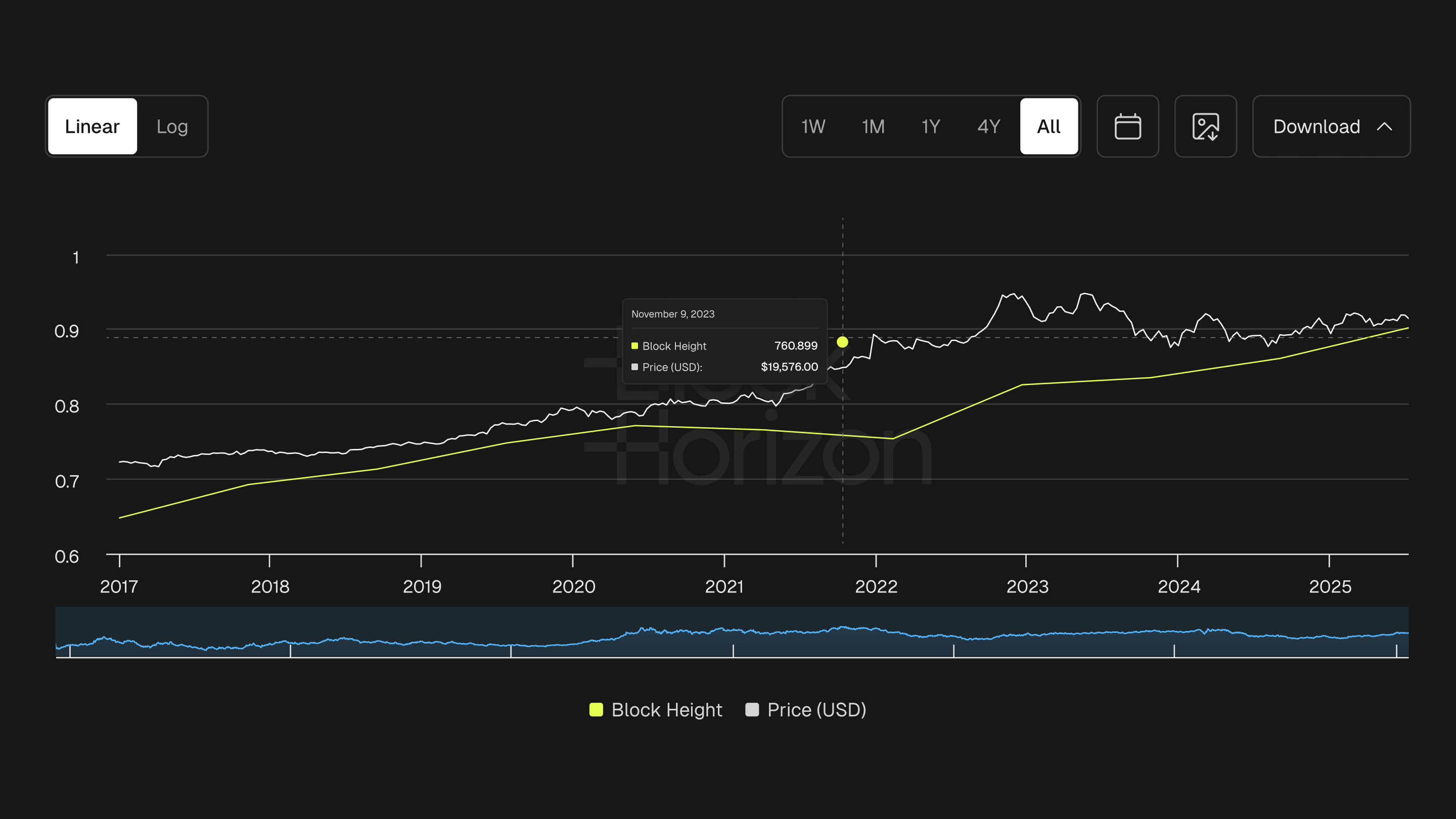Click the yellow highlighted data point marker
Image resolution: width=1456 pixels, height=819 pixels.
point(842,342)
